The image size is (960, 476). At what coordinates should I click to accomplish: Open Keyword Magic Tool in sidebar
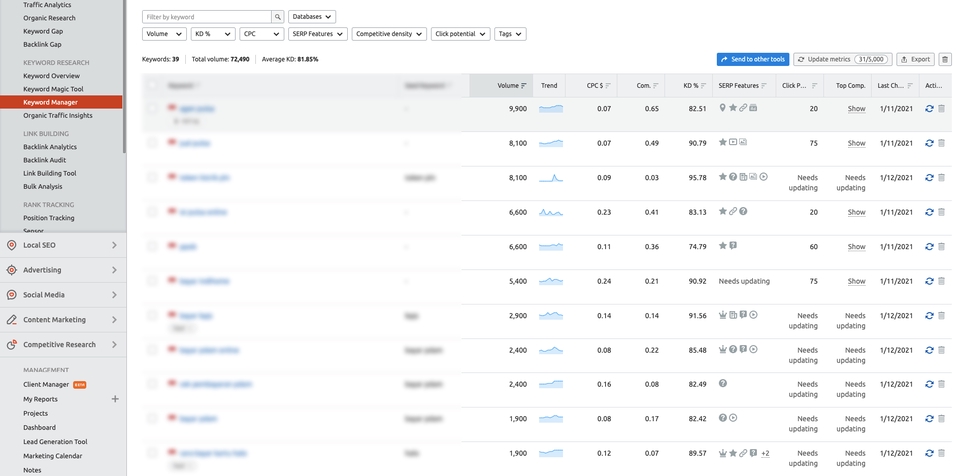coord(53,89)
